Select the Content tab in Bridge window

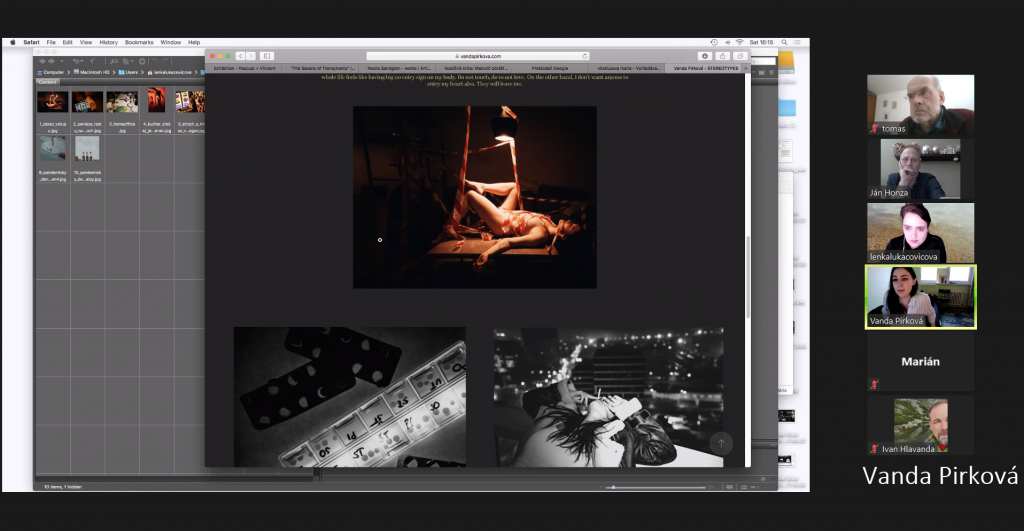pyautogui.click(x=48, y=82)
